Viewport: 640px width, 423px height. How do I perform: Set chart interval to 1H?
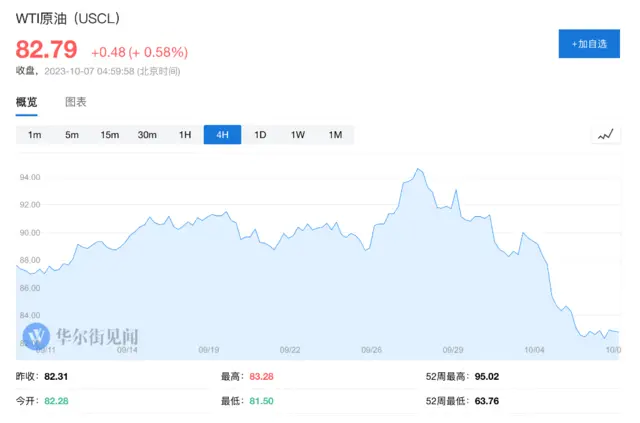(x=185, y=135)
